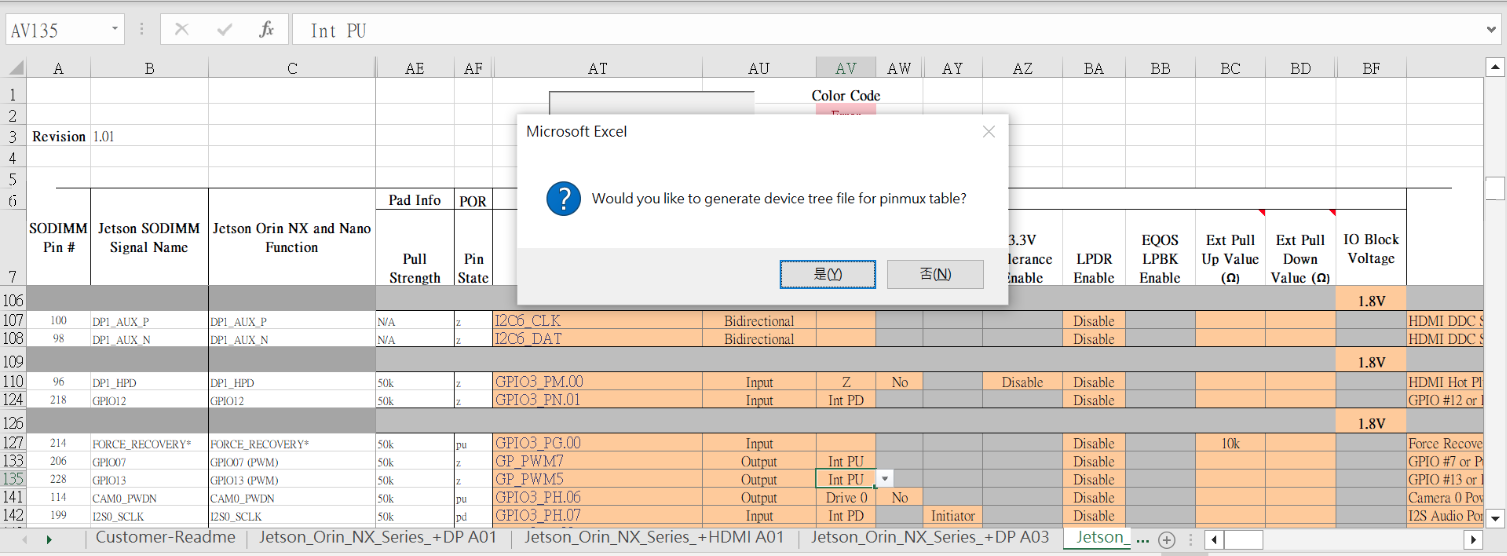Select the IO Block Voltage header cell
Screen dimensions: 1507x556
click(1371, 248)
